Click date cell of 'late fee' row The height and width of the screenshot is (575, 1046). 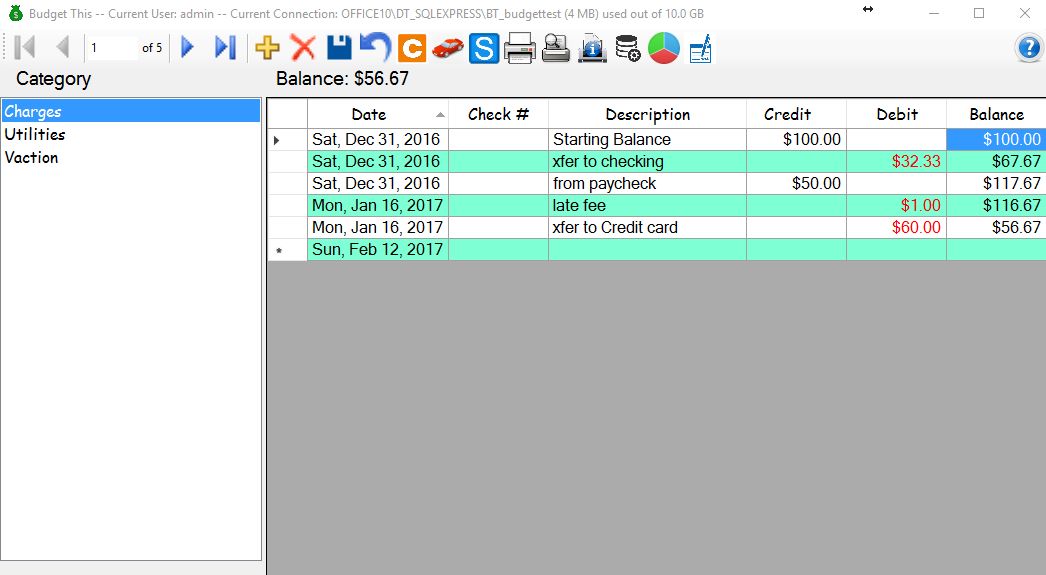[x=378, y=205]
